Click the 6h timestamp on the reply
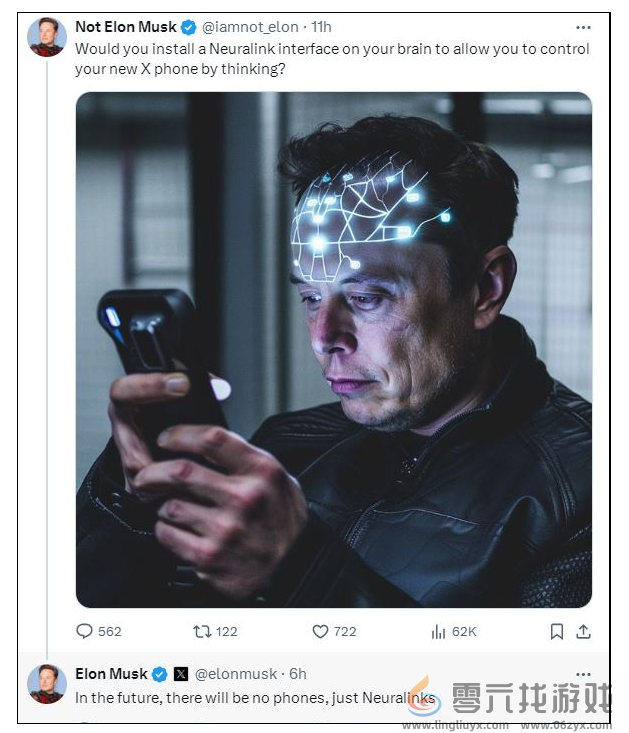 [298, 674]
